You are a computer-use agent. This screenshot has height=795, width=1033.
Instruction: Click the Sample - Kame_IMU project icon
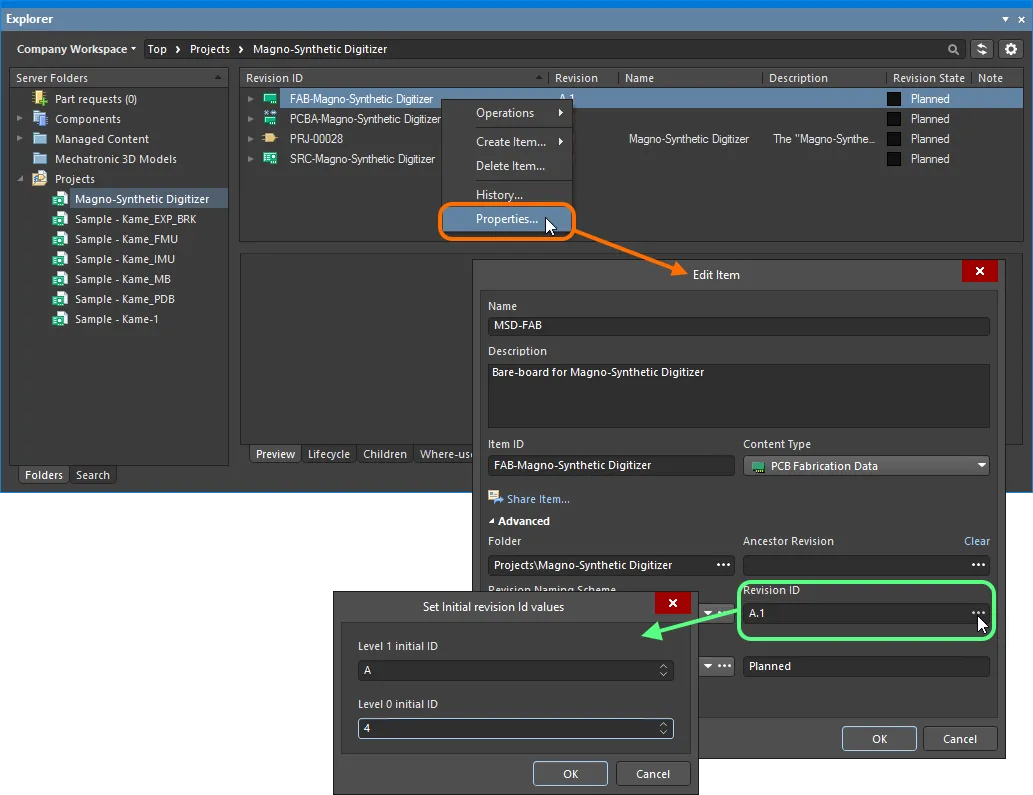click(x=60, y=259)
